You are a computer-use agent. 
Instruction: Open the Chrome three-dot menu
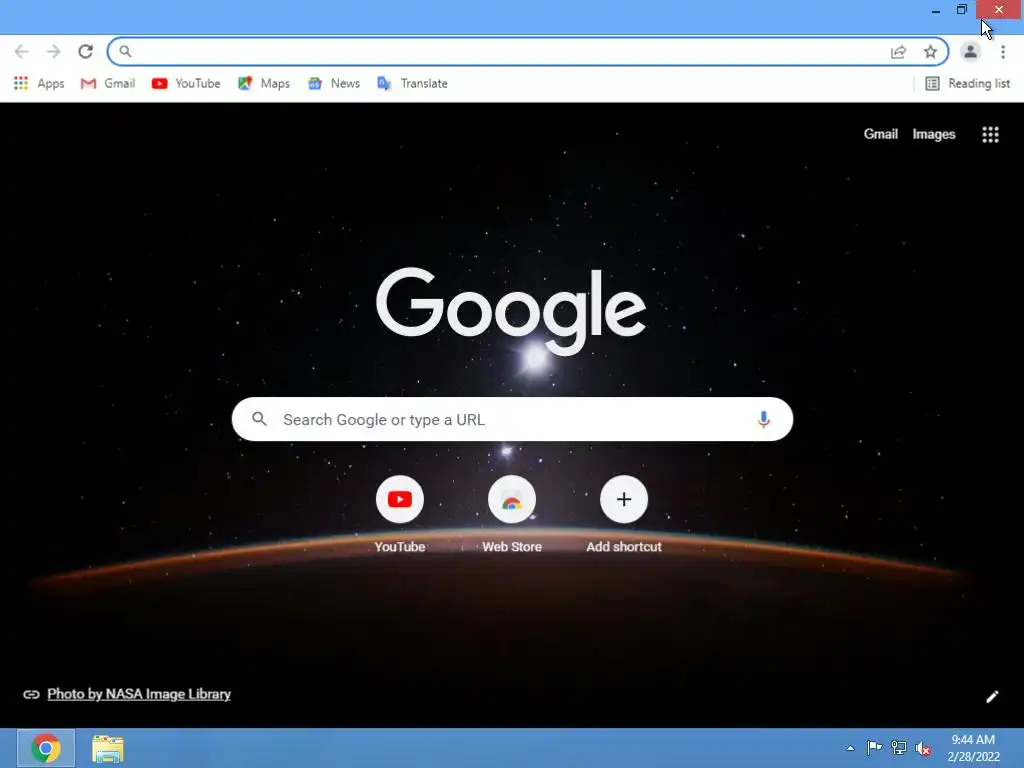point(1003,52)
